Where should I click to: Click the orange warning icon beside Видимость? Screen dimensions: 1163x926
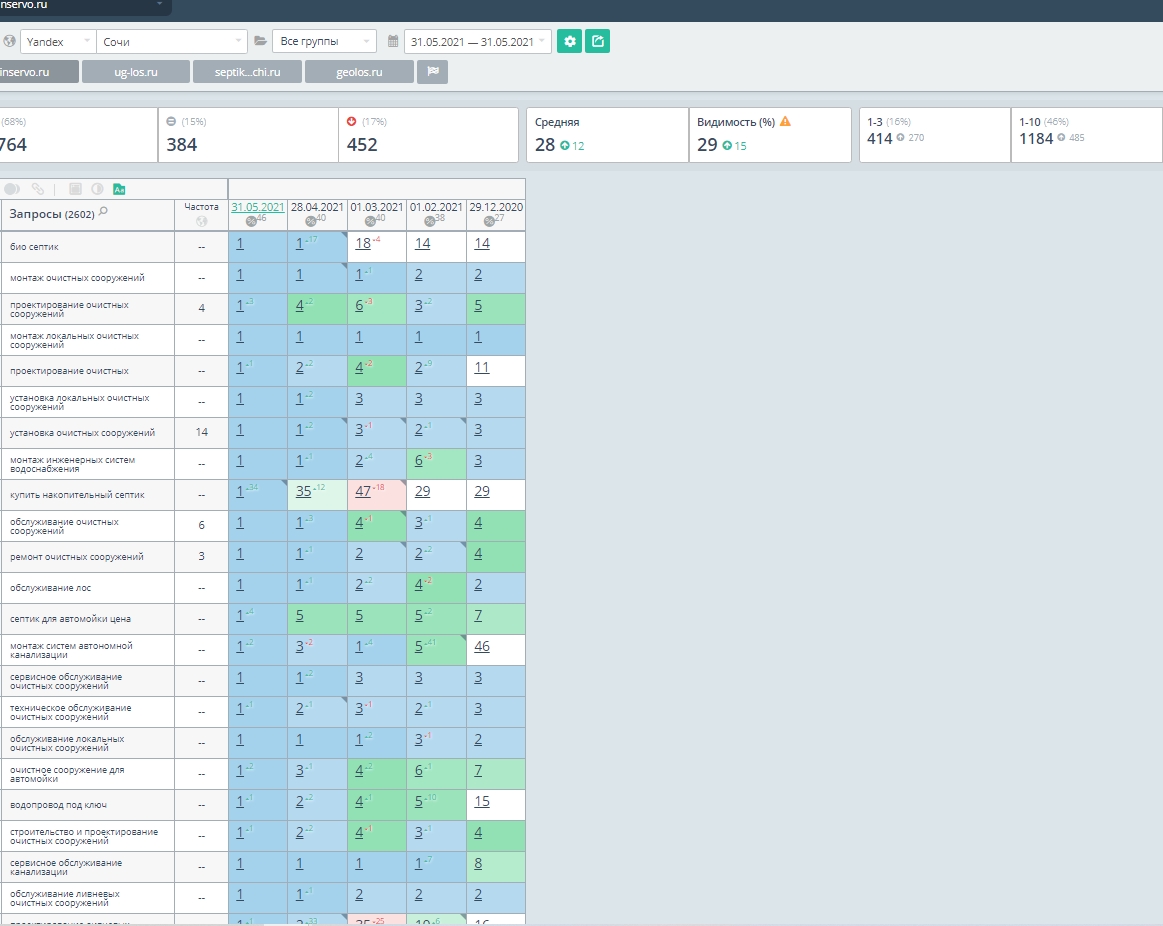coord(785,122)
